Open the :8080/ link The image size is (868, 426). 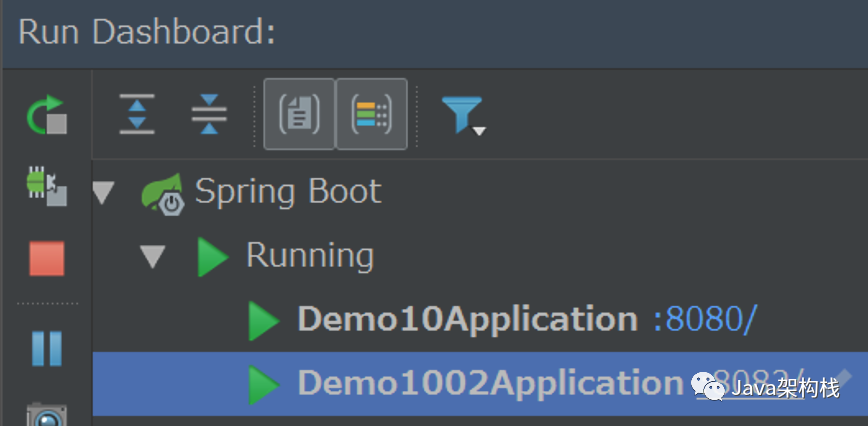point(704,319)
